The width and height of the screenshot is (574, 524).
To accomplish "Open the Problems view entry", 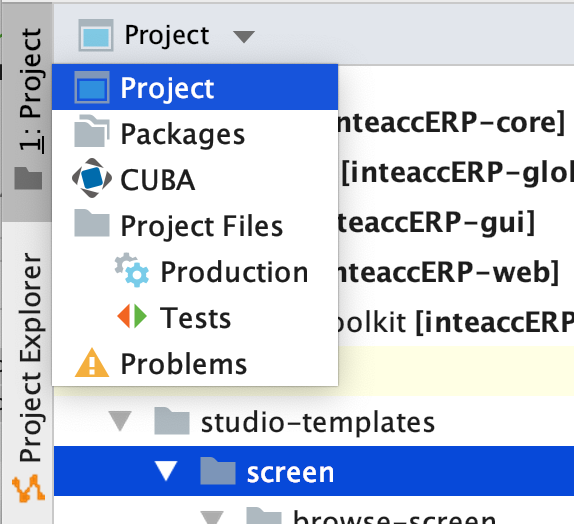I will (195, 364).
